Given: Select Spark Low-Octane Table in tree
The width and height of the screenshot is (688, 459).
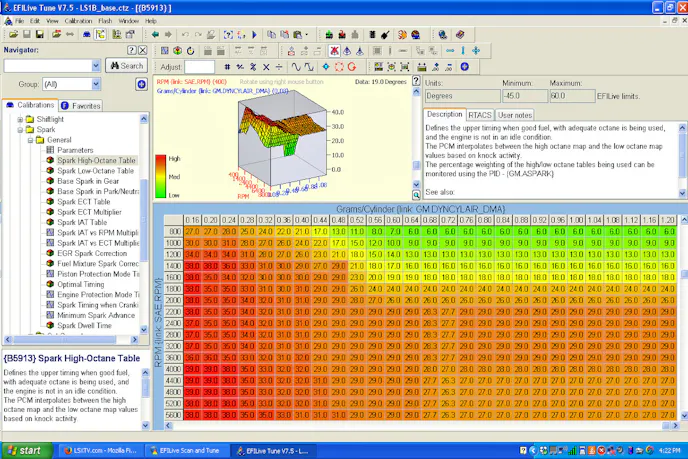Looking at the screenshot, I should click(x=96, y=171).
